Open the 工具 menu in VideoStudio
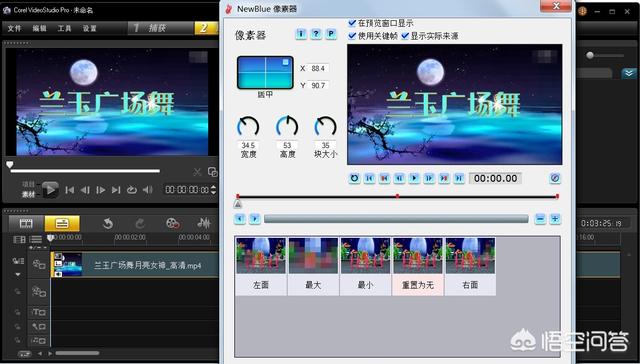Image resolution: width=640 pixels, height=364 pixels. click(x=64, y=28)
